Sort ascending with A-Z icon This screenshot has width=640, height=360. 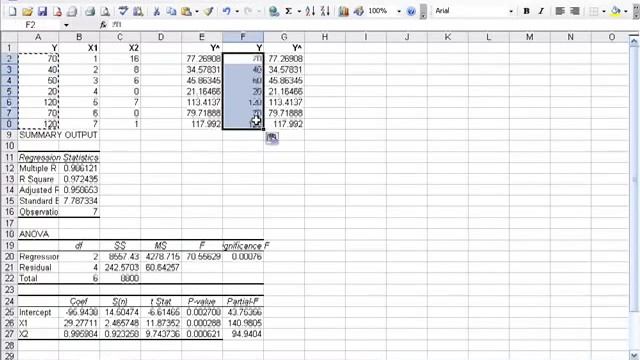[x=310, y=11]
